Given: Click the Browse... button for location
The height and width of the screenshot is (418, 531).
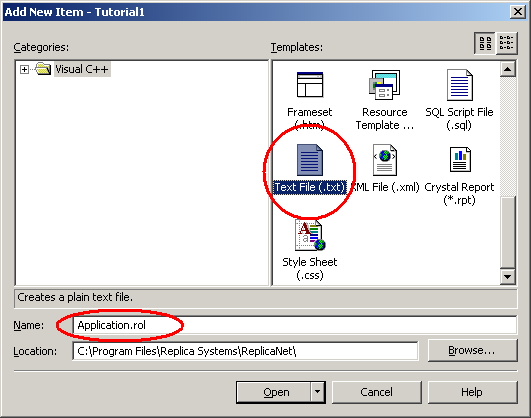Looking at the screenshot, I should coord(472,350).
